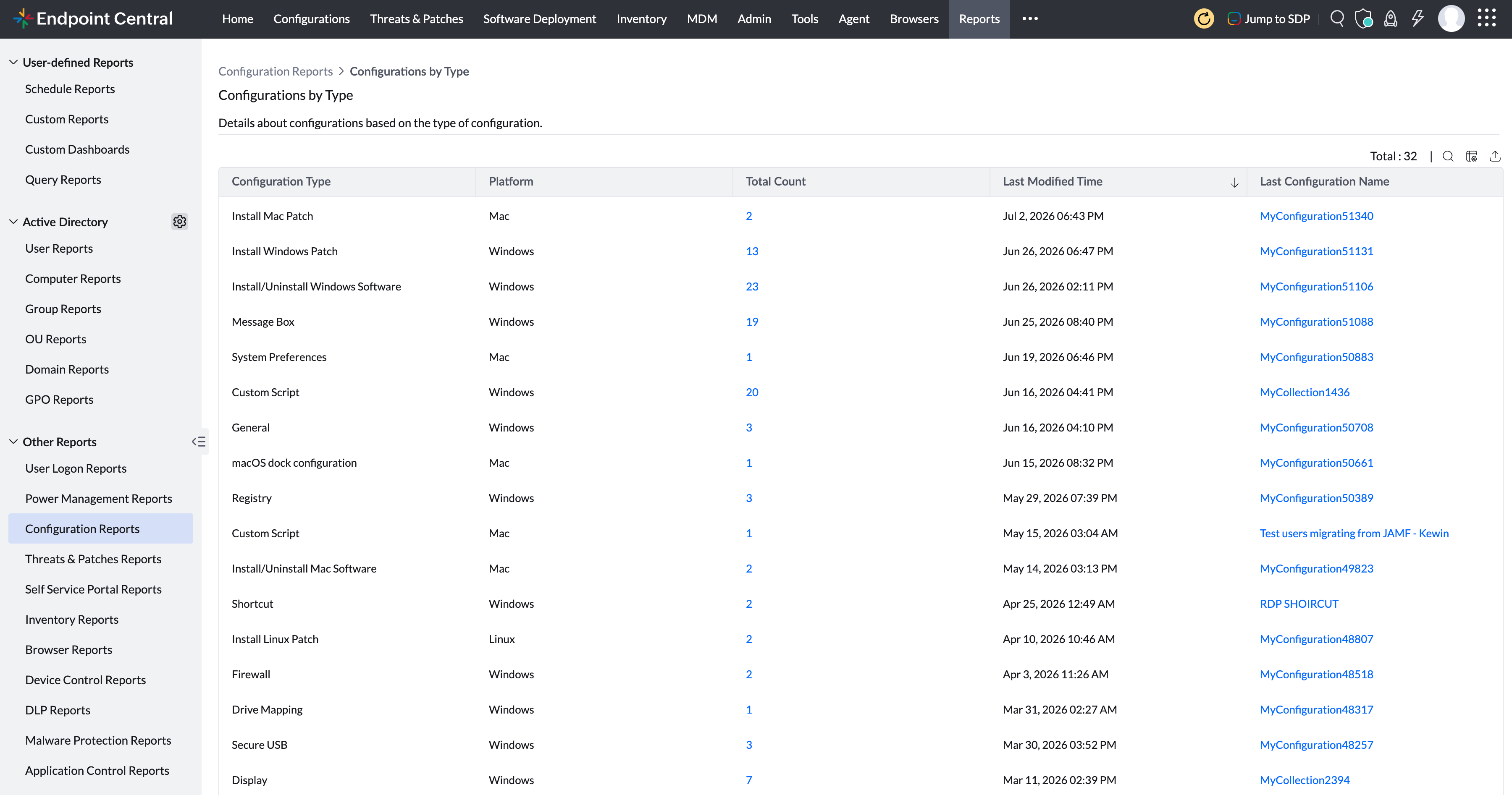Open the Tools tab

804,19
